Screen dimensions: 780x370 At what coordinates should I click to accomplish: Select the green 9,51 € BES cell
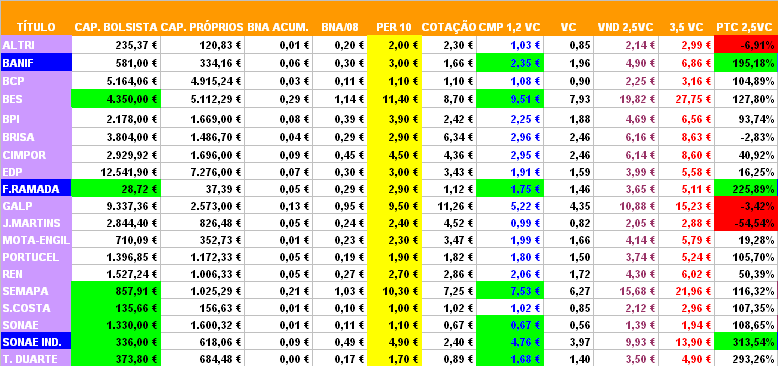(x=510, y=99)
